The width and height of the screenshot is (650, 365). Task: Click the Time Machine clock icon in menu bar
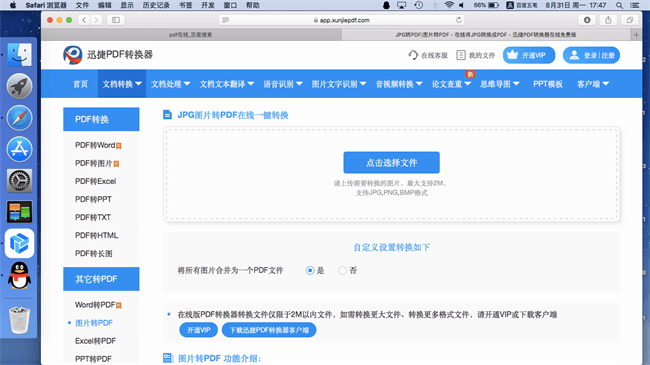419,5
